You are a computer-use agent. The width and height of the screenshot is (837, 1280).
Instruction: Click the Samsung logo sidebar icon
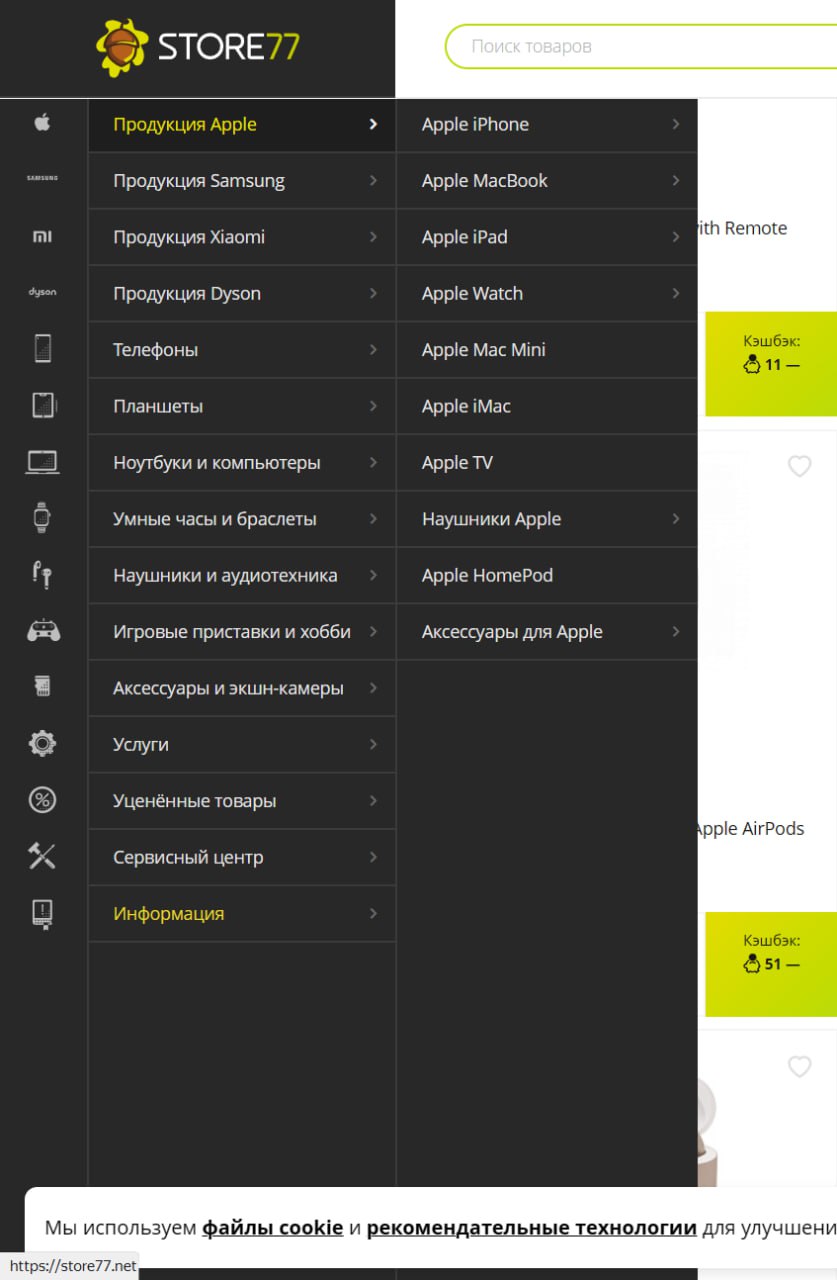click(x=42, y=178)
